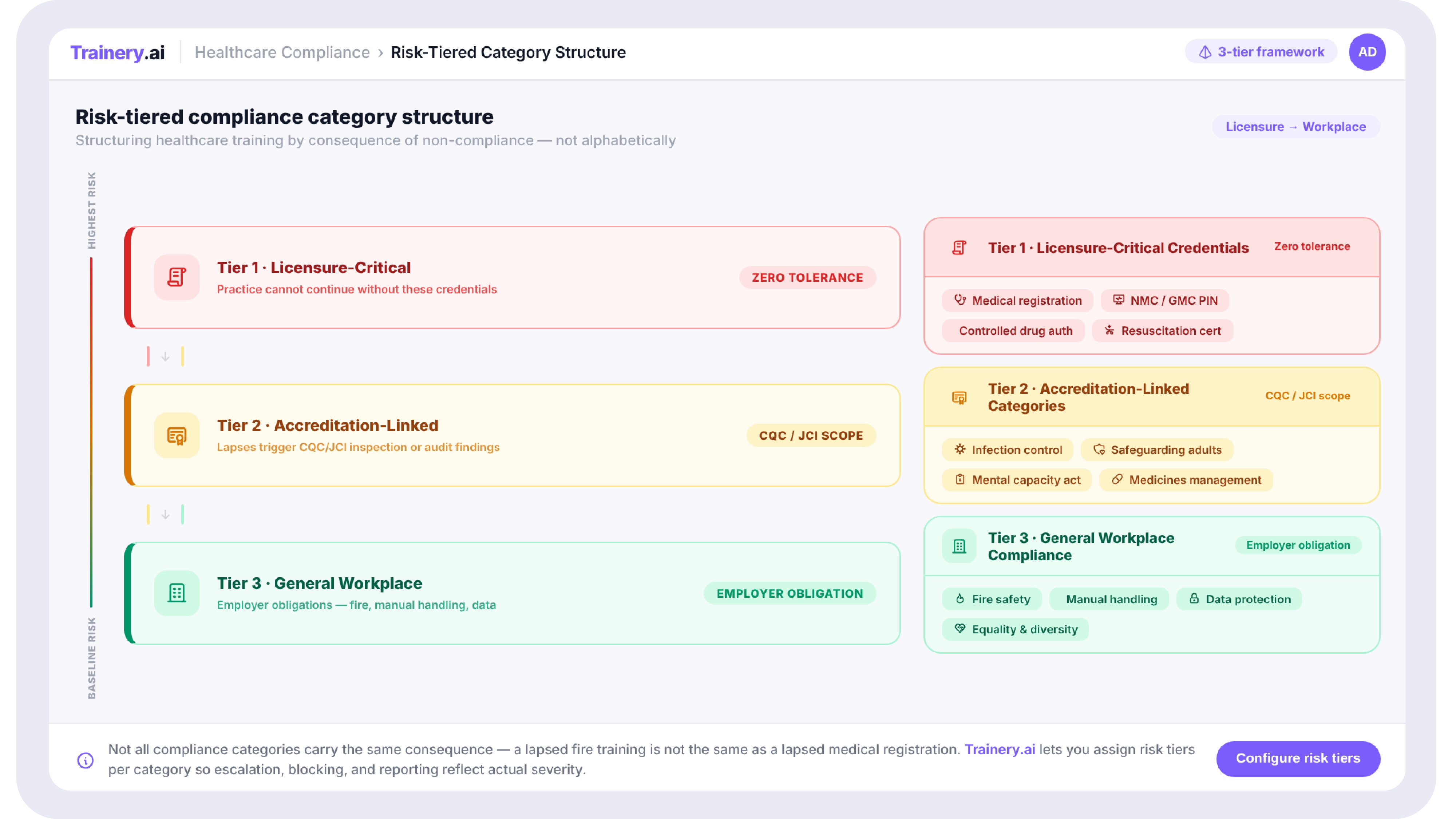Click the Configure risk tiers button

1298,759
